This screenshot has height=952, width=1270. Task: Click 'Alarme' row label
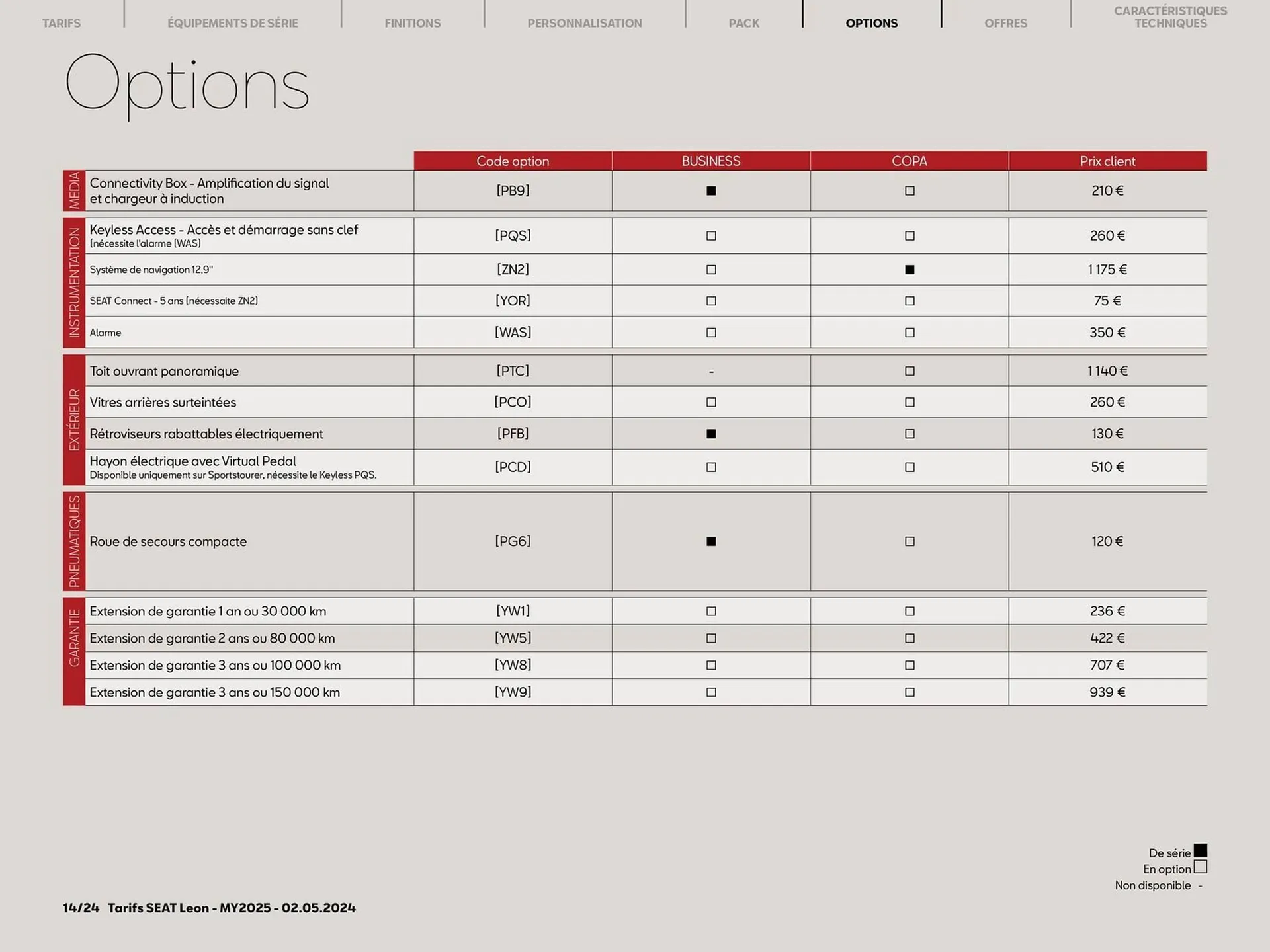click(x=105, y=333)
